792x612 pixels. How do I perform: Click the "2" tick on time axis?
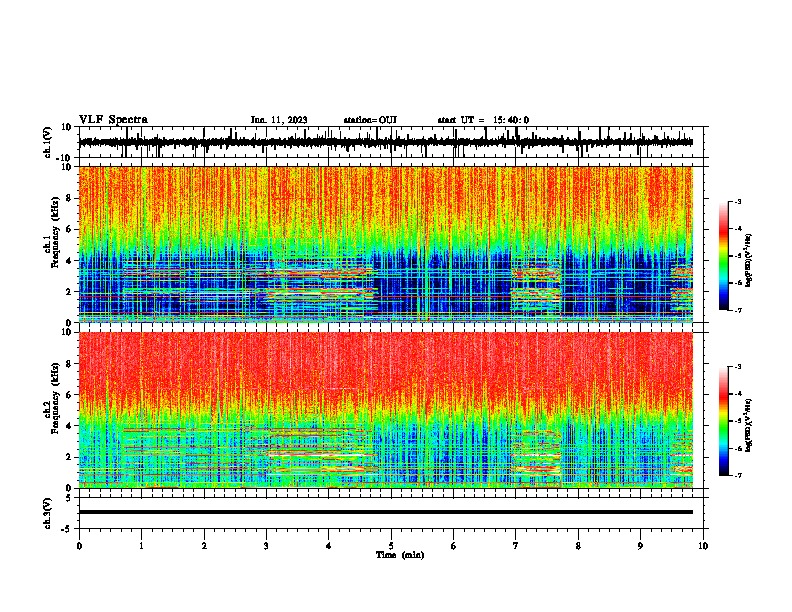(204, 546)
